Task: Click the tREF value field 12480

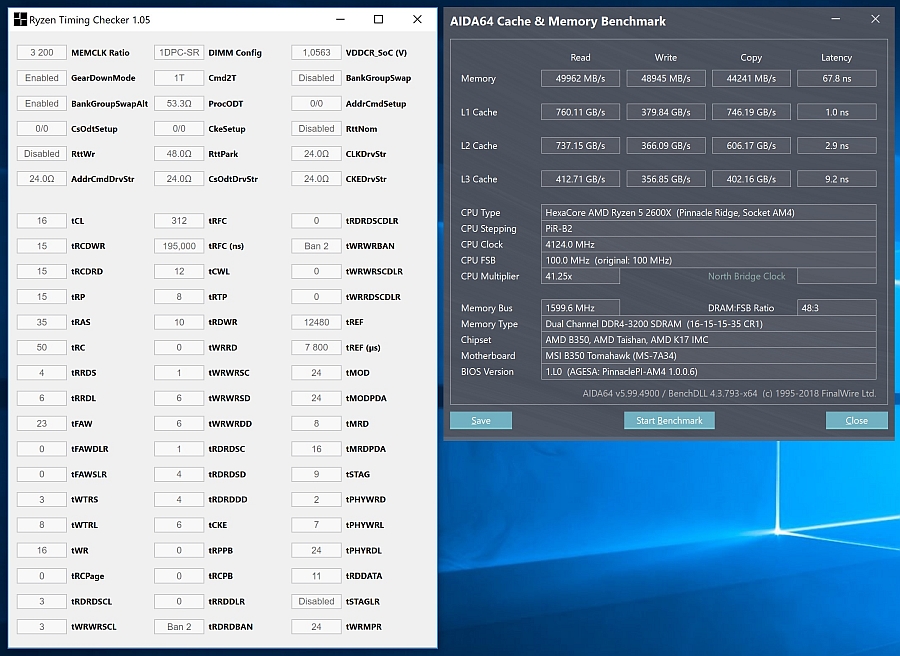Action: 316,322
